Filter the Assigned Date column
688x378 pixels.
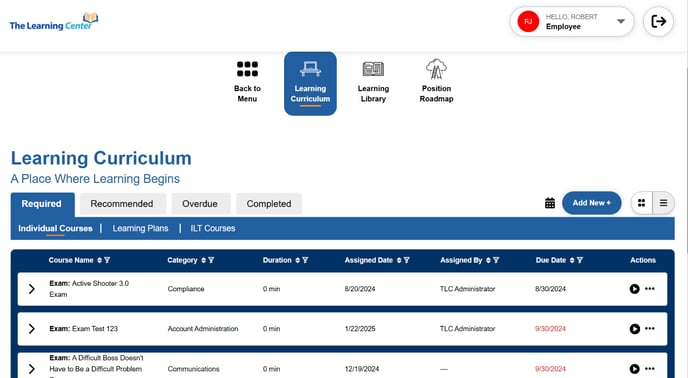[x=407, y=260]
